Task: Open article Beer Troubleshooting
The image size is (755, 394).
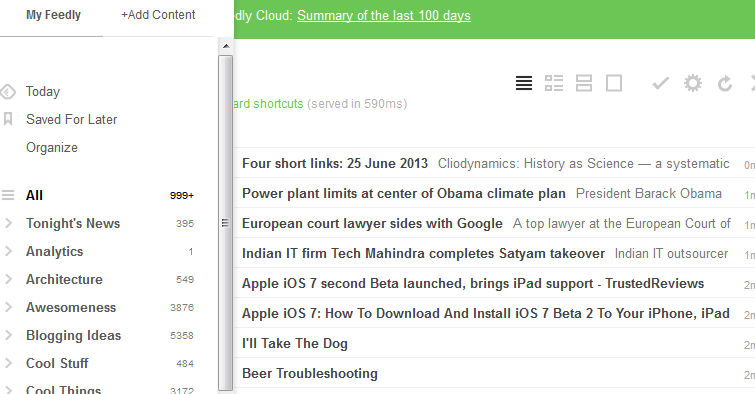Action: pos(310,373)
